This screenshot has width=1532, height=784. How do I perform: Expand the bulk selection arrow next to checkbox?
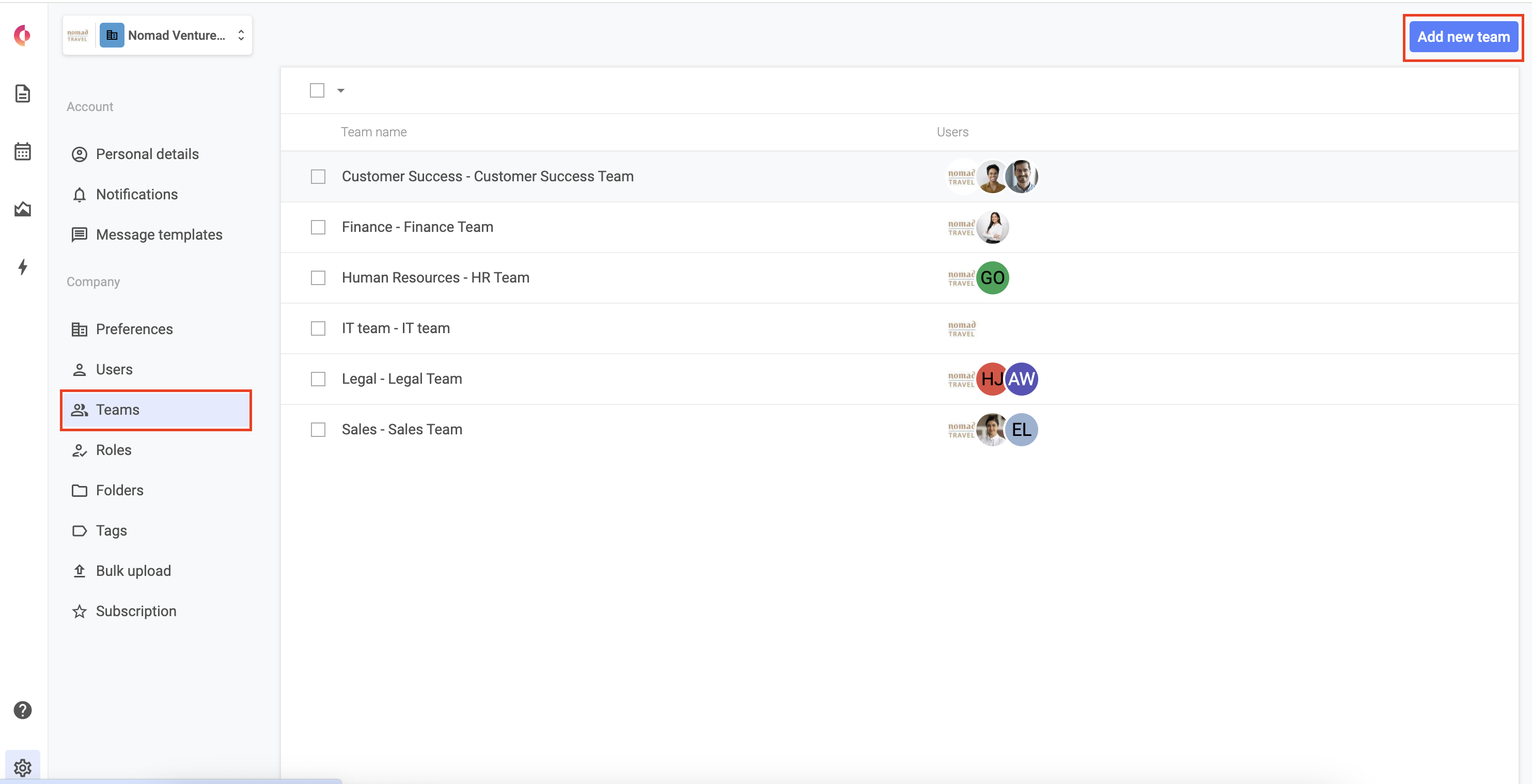pos(341,90)
